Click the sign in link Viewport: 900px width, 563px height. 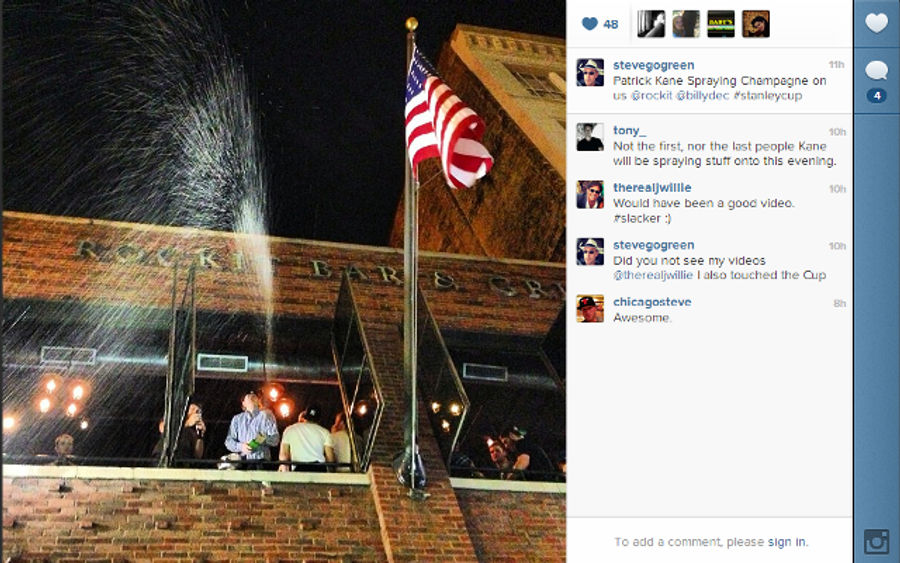coord(786,542)
